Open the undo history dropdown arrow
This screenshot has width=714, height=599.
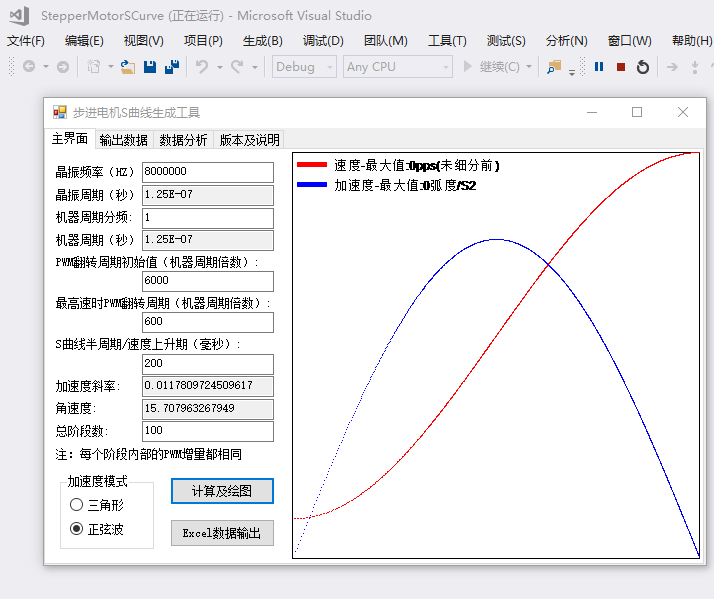click(x=220, y=67)
